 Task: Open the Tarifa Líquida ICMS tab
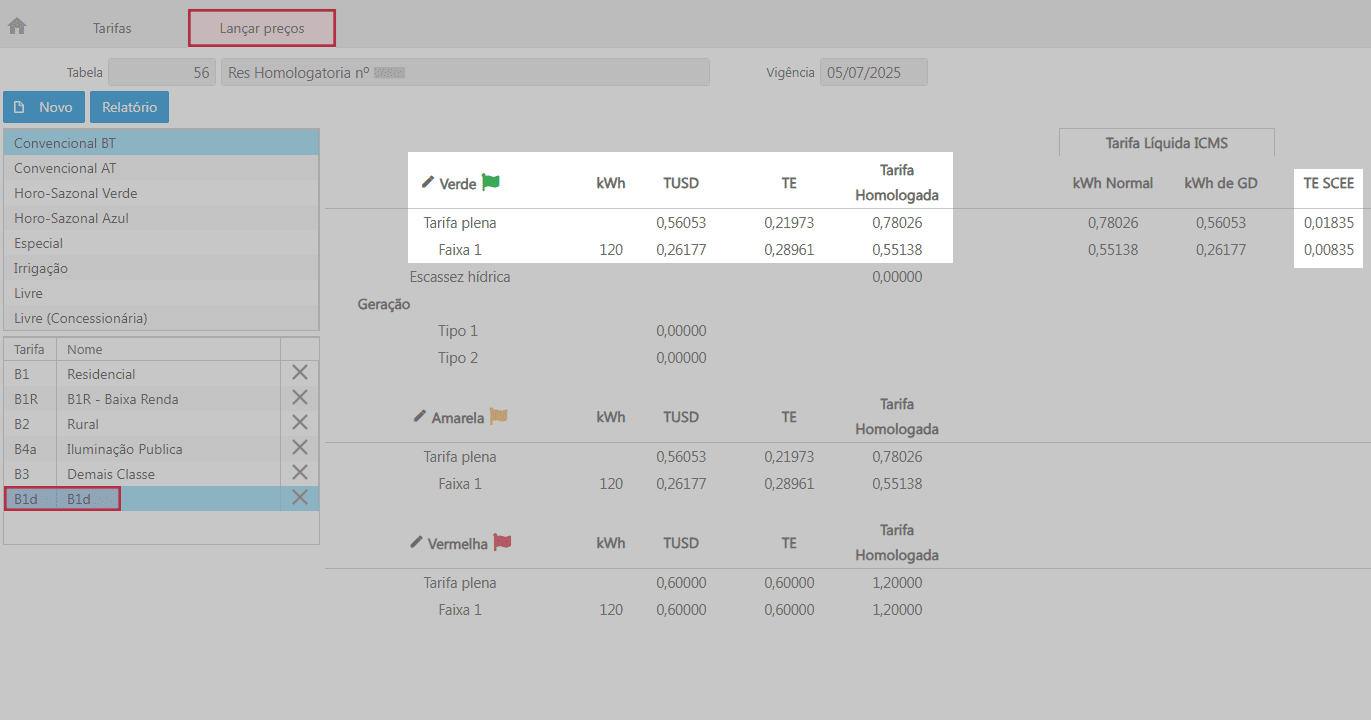coord(1166,143)
